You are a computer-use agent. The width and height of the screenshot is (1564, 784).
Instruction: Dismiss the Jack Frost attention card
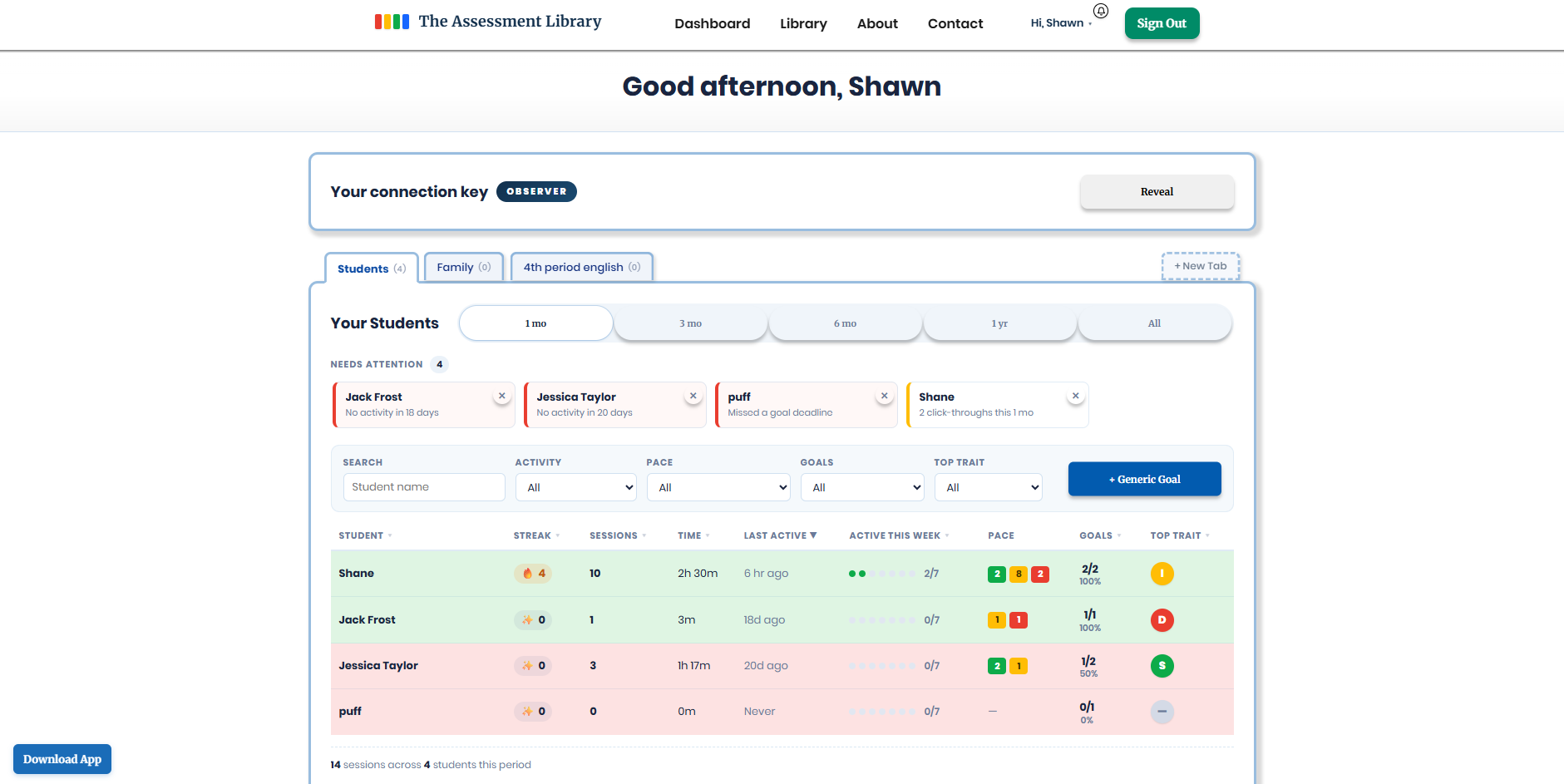point(502,396)
